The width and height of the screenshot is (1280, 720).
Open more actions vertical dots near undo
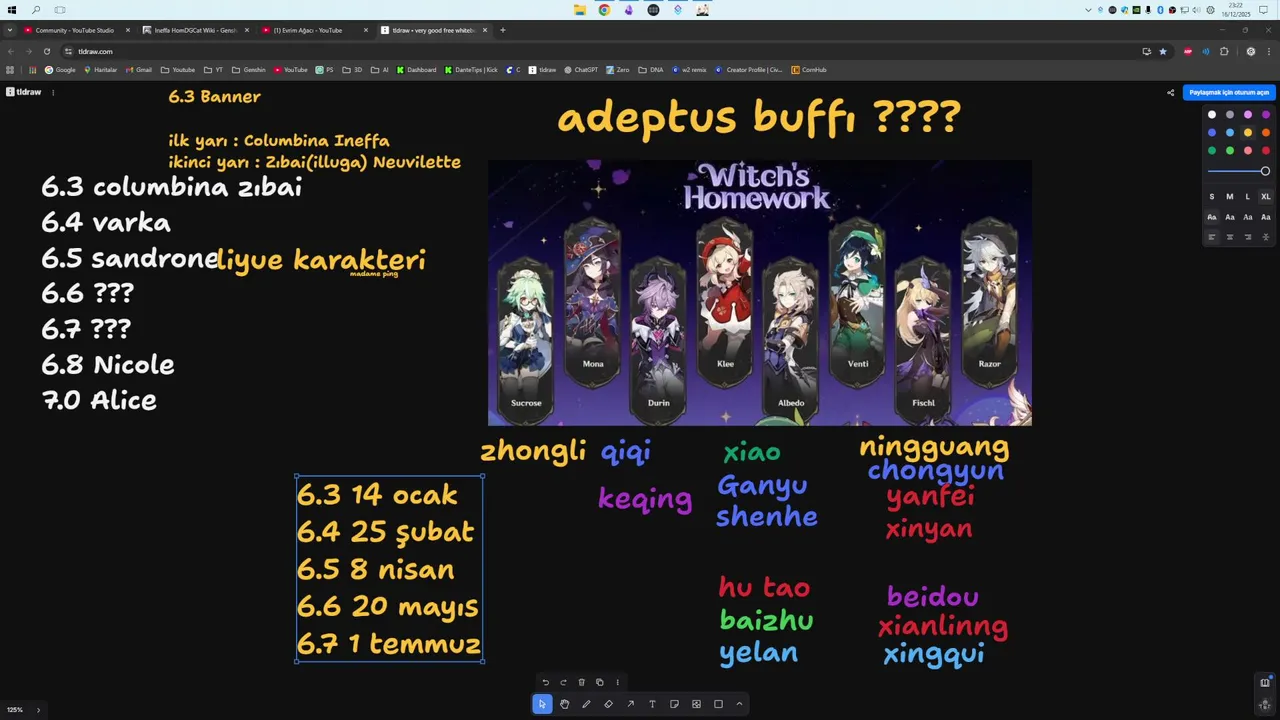[x=617, y=682]
